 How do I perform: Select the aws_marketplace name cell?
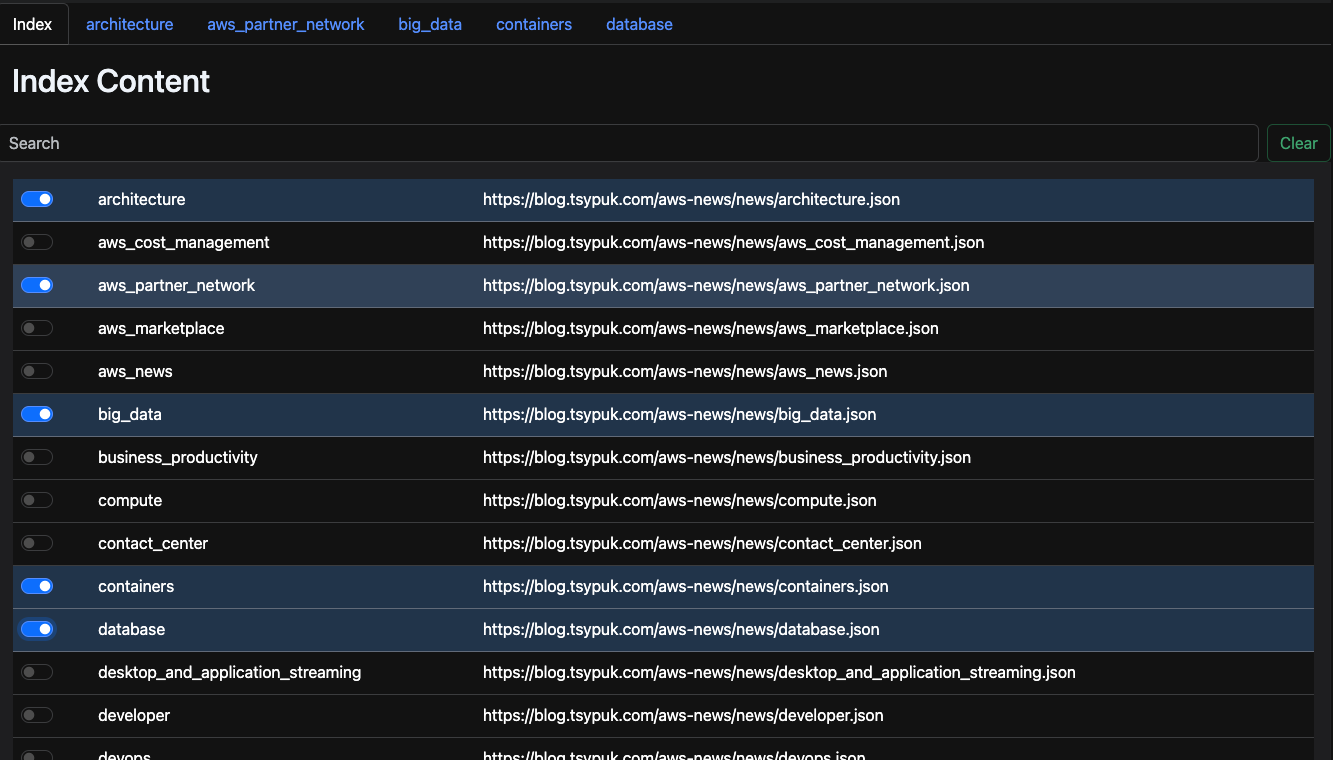[x=161, y=328]
